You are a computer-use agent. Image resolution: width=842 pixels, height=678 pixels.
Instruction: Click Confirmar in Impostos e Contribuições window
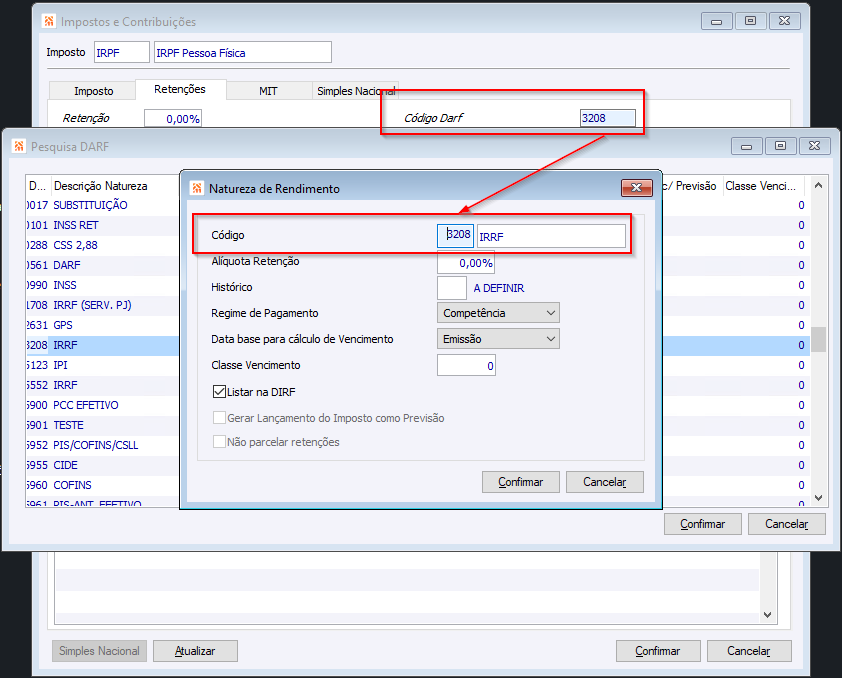[658, 651]
